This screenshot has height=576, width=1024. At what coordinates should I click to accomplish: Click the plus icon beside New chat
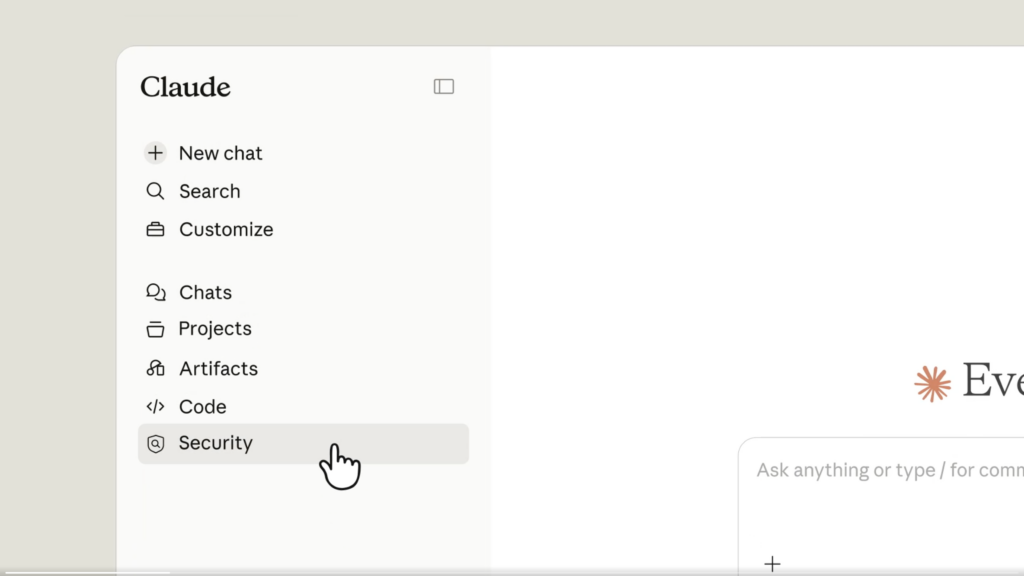(x=155, y=153)
